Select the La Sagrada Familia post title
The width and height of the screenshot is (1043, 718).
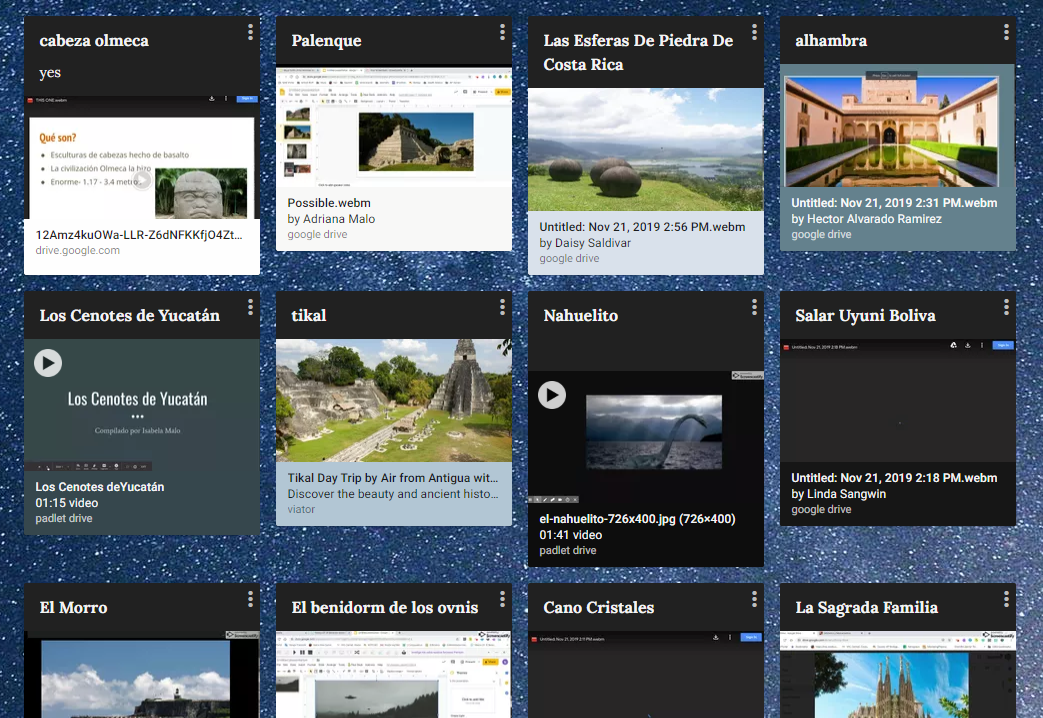point(867,608)
